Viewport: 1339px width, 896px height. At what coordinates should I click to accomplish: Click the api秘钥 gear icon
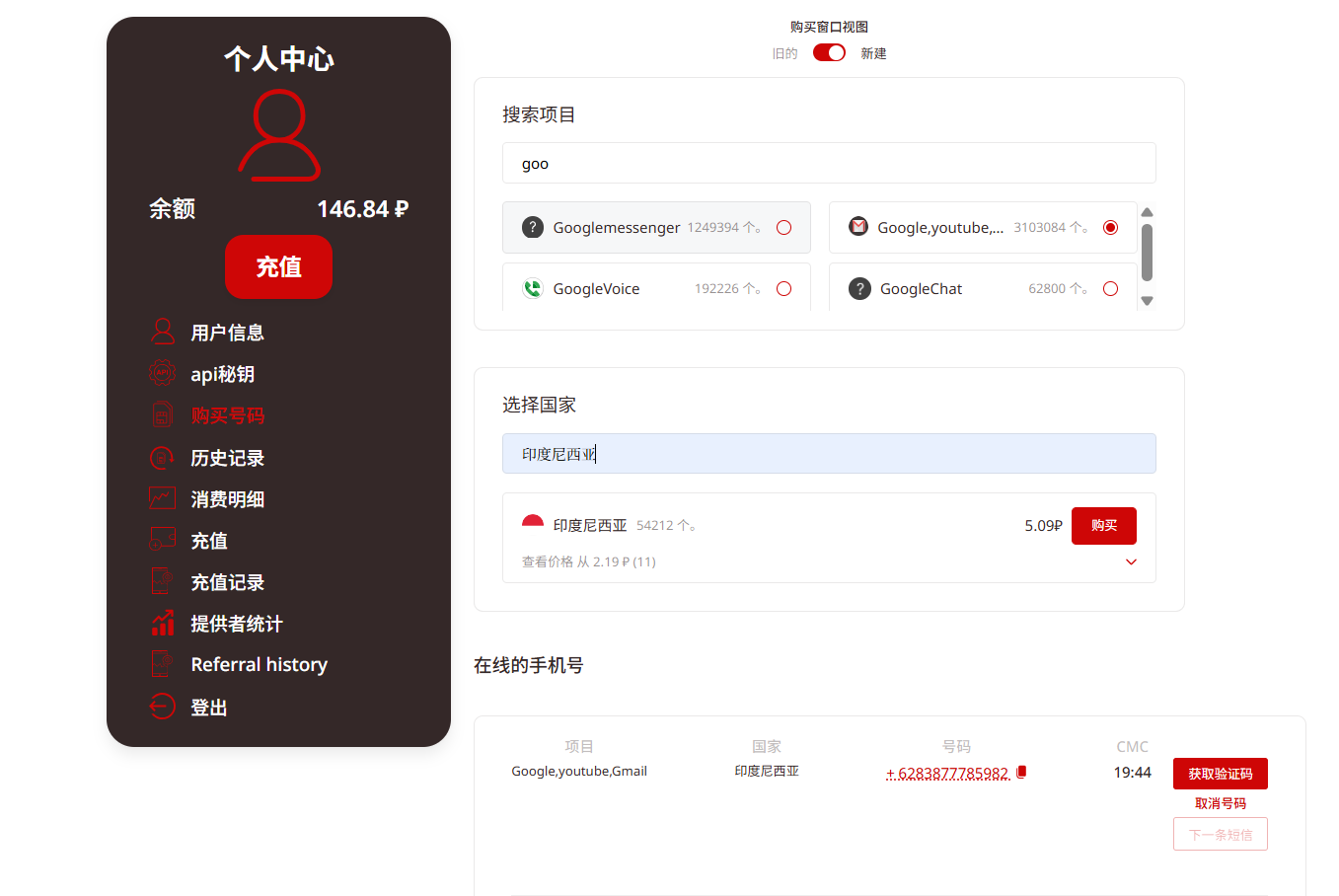(x=163, y=373)
